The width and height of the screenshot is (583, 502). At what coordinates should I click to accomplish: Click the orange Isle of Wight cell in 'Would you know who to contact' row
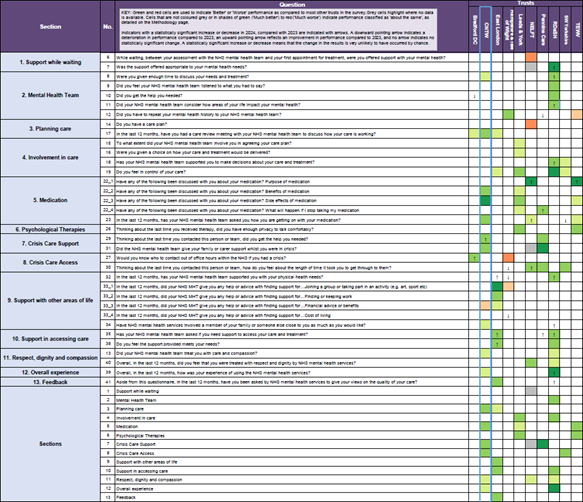508,258
